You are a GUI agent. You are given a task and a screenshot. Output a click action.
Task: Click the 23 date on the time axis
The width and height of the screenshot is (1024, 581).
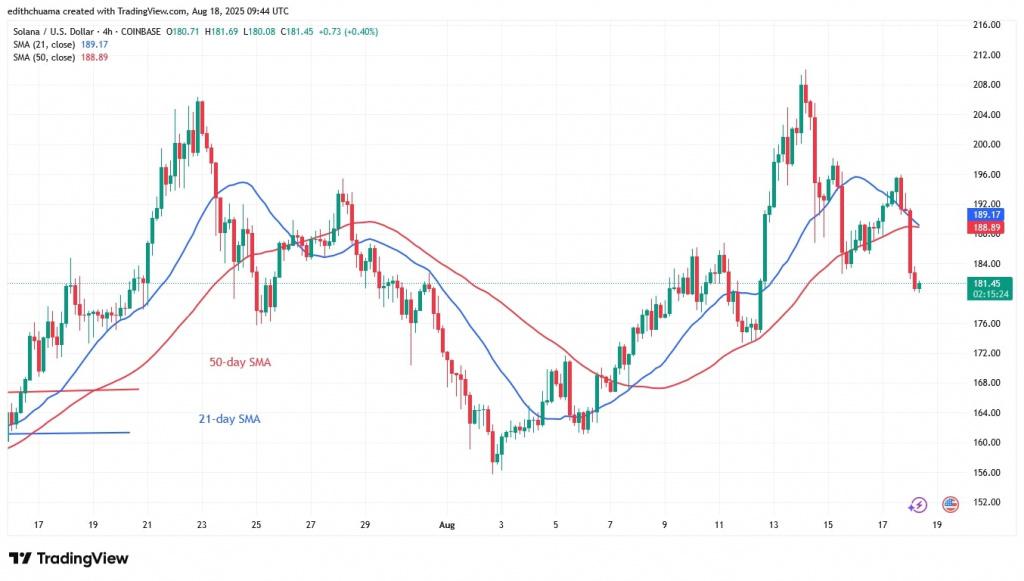(201, 523)
